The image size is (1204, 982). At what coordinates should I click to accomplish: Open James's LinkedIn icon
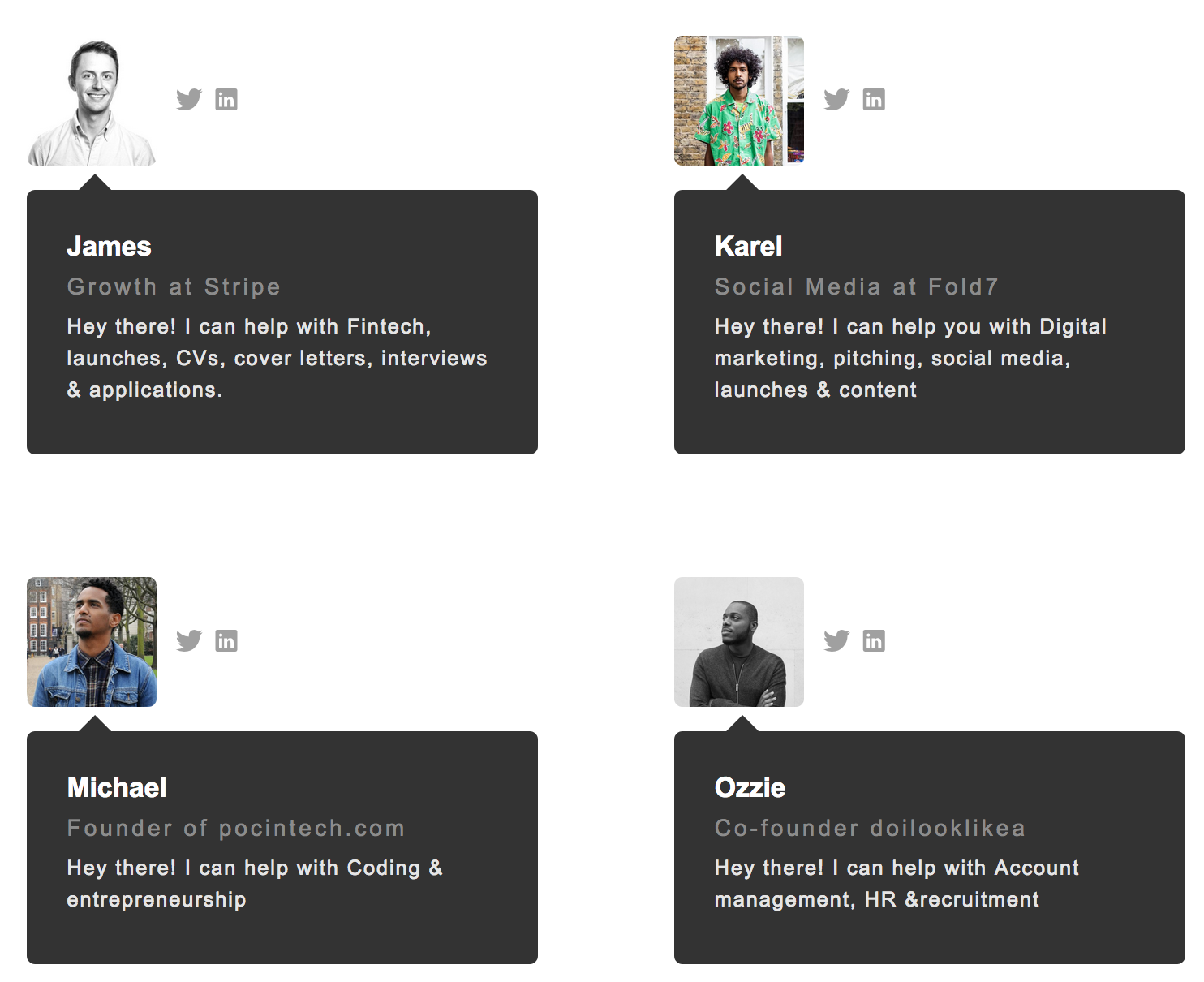tap(226, 99)
